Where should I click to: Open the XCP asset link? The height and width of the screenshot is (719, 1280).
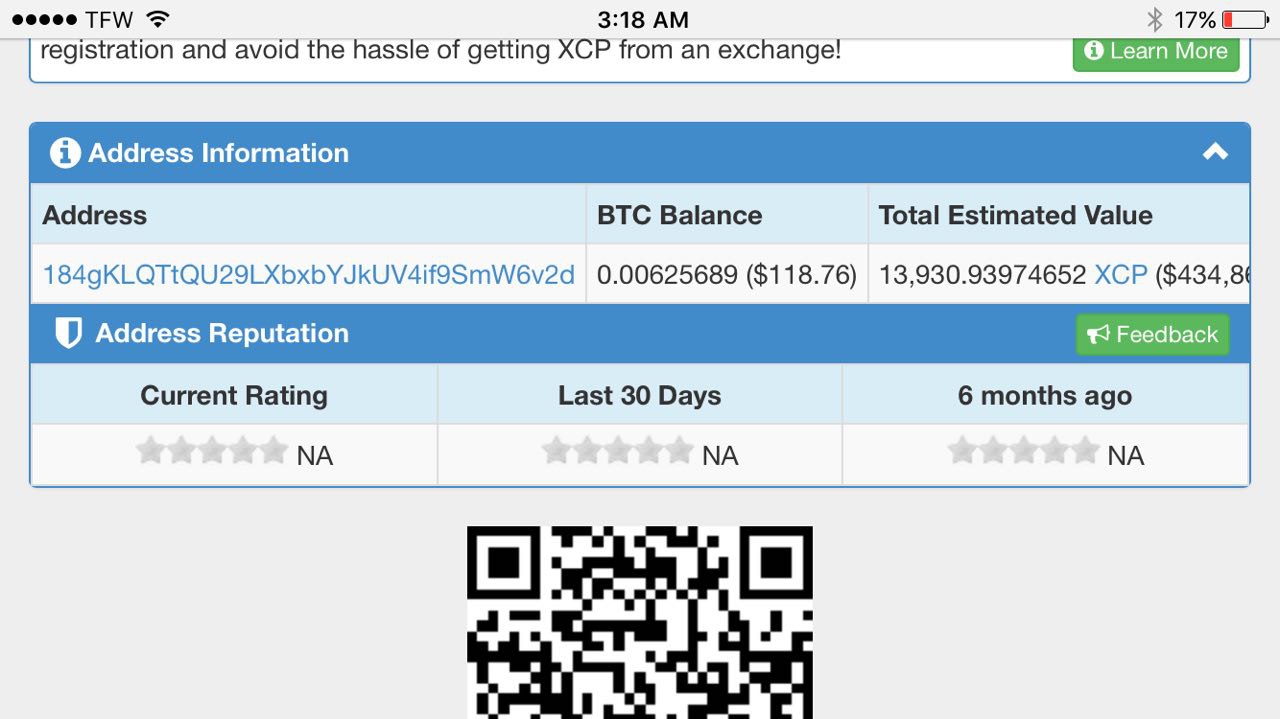click(1121, 274)
